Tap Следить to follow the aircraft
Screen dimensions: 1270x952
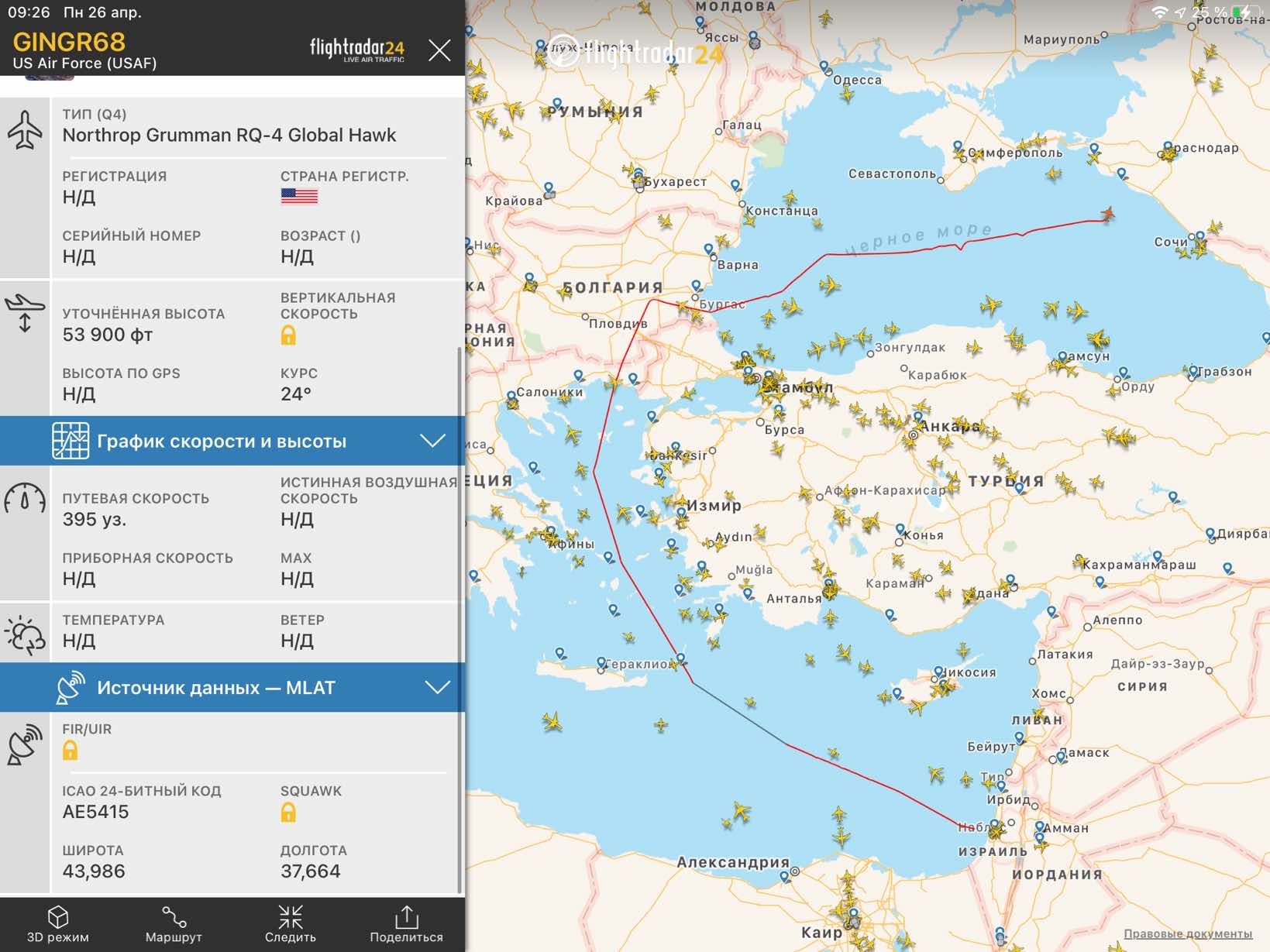291,924
